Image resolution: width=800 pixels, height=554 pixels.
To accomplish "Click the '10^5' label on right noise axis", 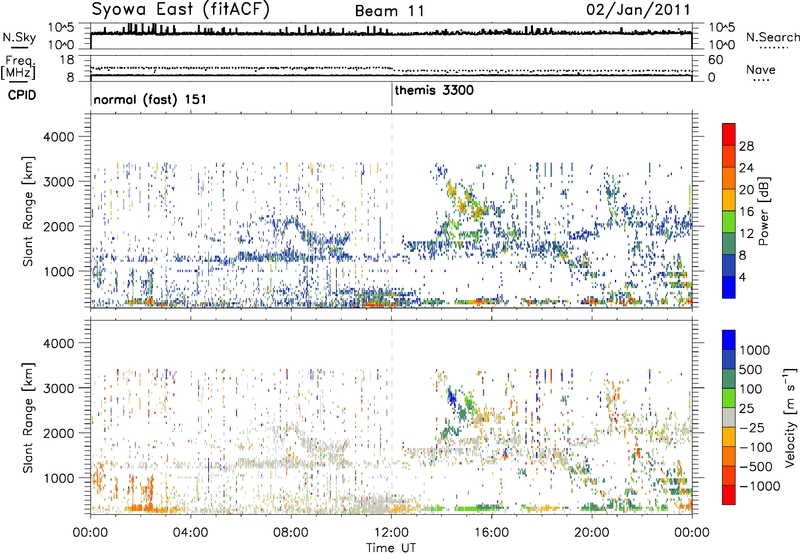I will click(722, 28).
